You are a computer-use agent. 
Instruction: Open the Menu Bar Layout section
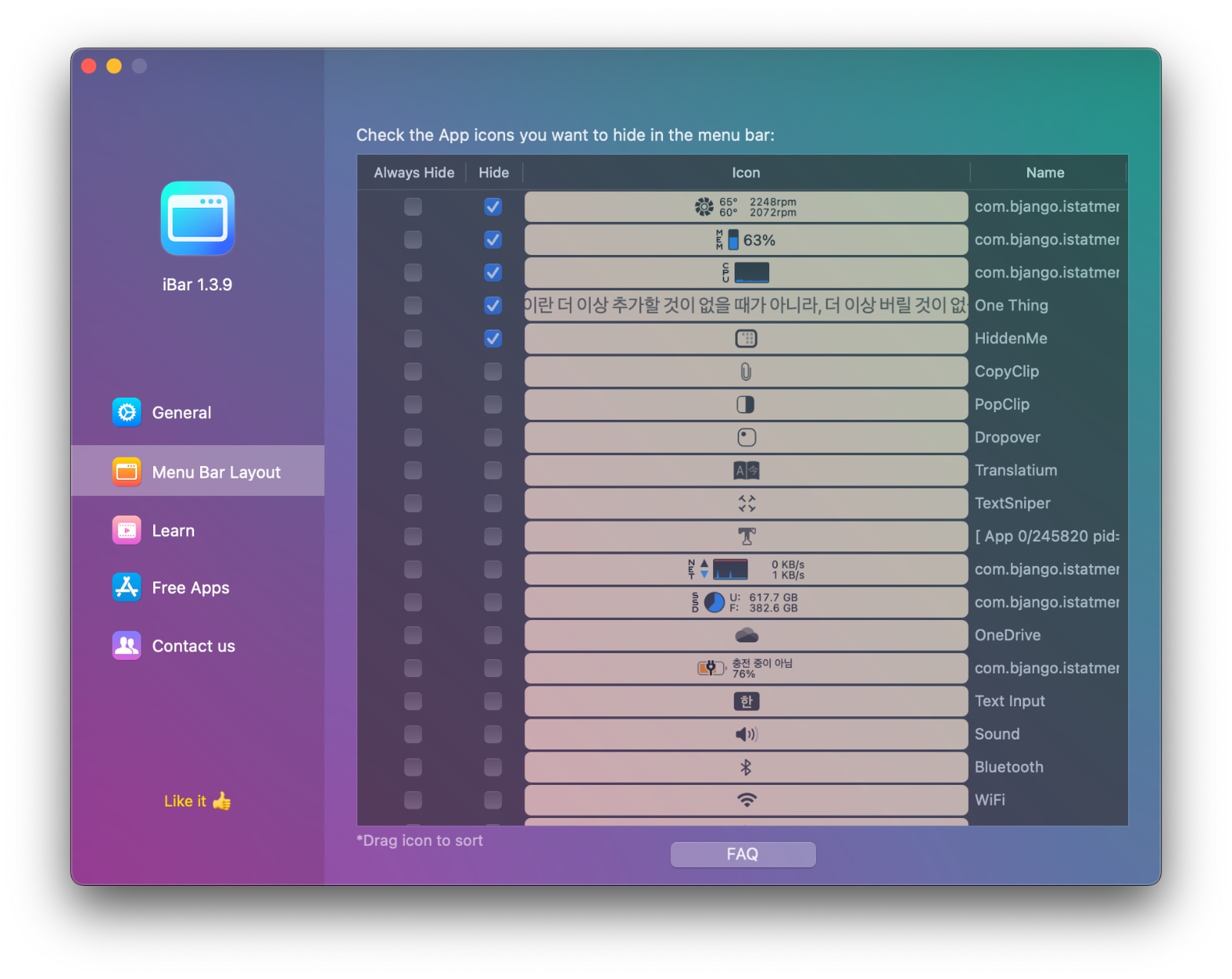198,471
